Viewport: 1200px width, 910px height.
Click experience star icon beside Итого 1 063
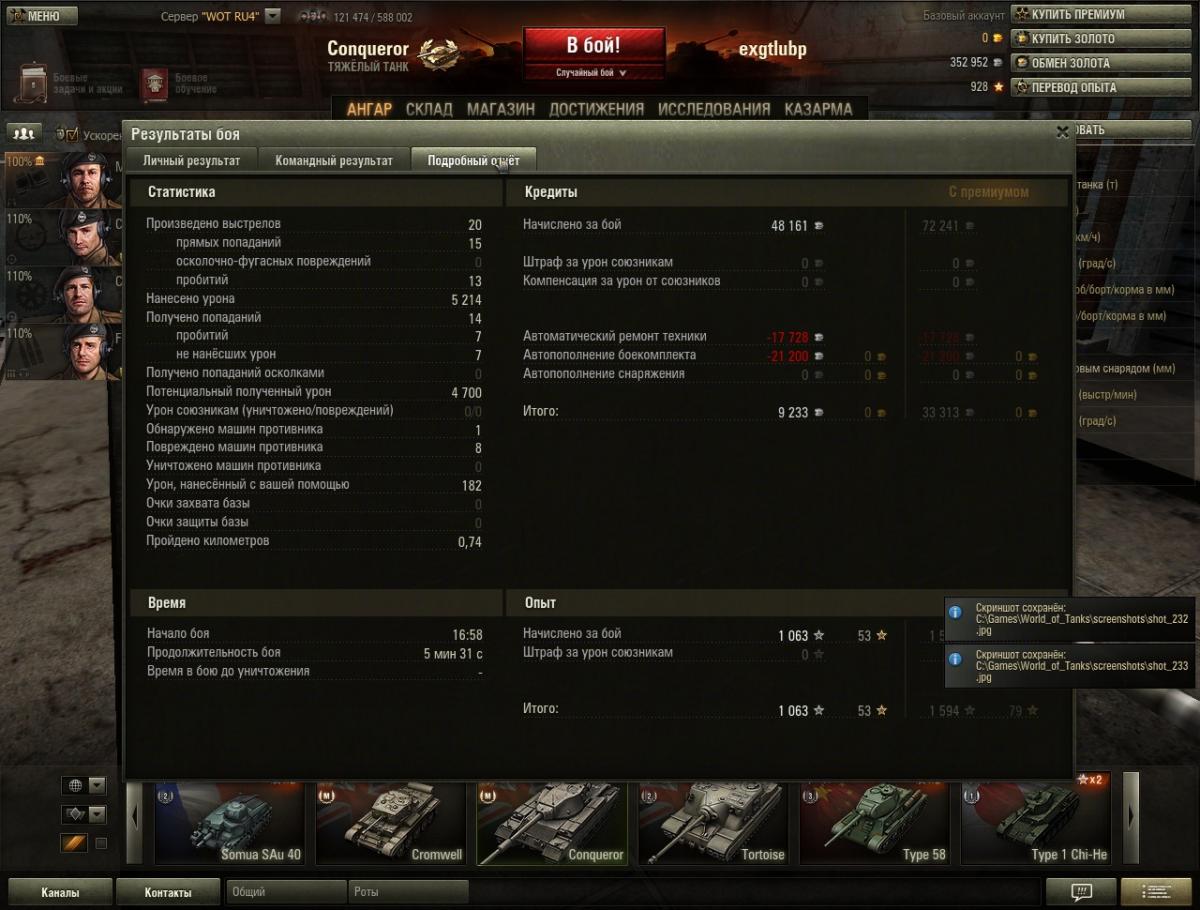click(x=819, y=711)
